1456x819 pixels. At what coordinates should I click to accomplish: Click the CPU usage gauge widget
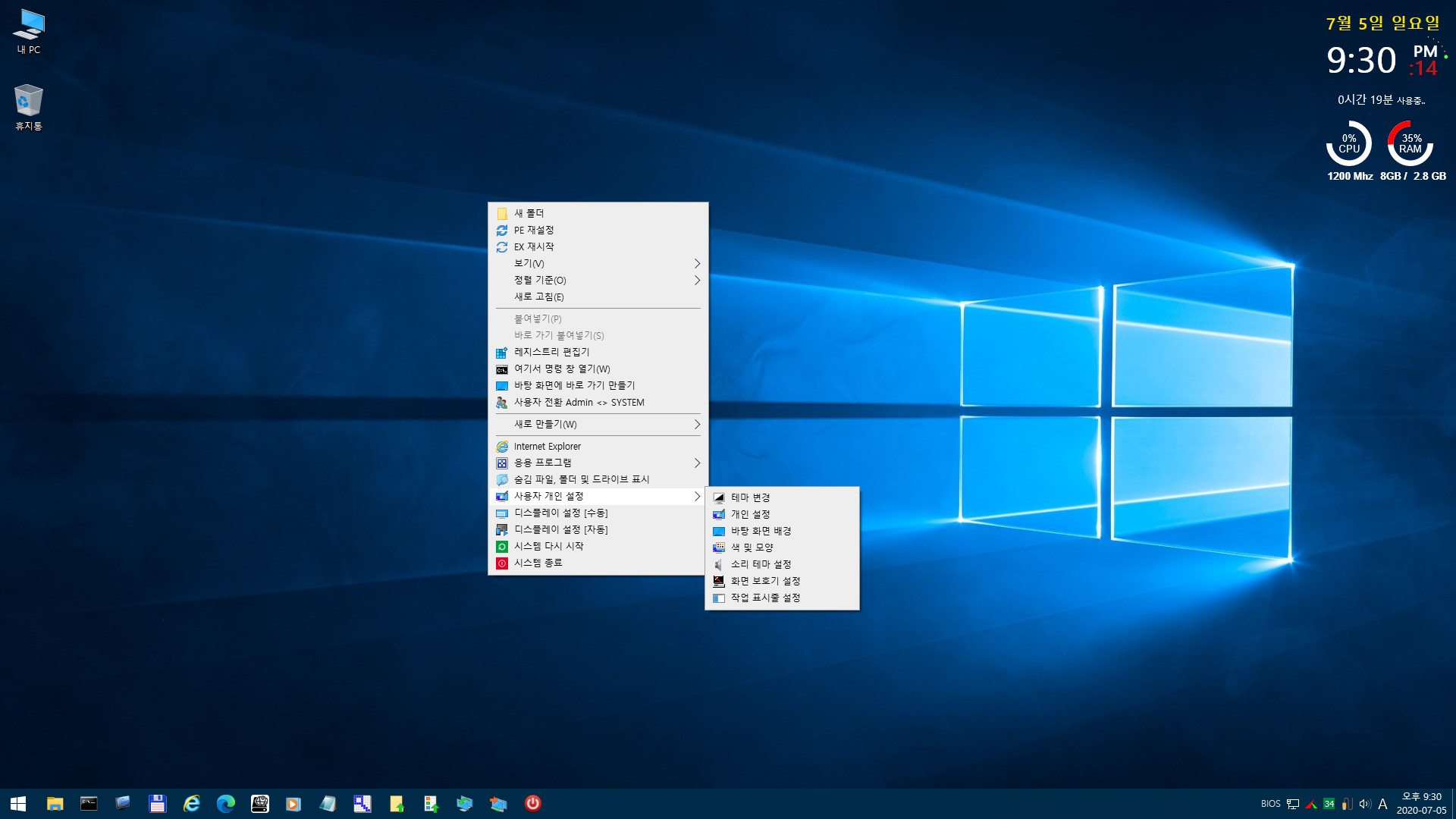(x=1349, y=143)
